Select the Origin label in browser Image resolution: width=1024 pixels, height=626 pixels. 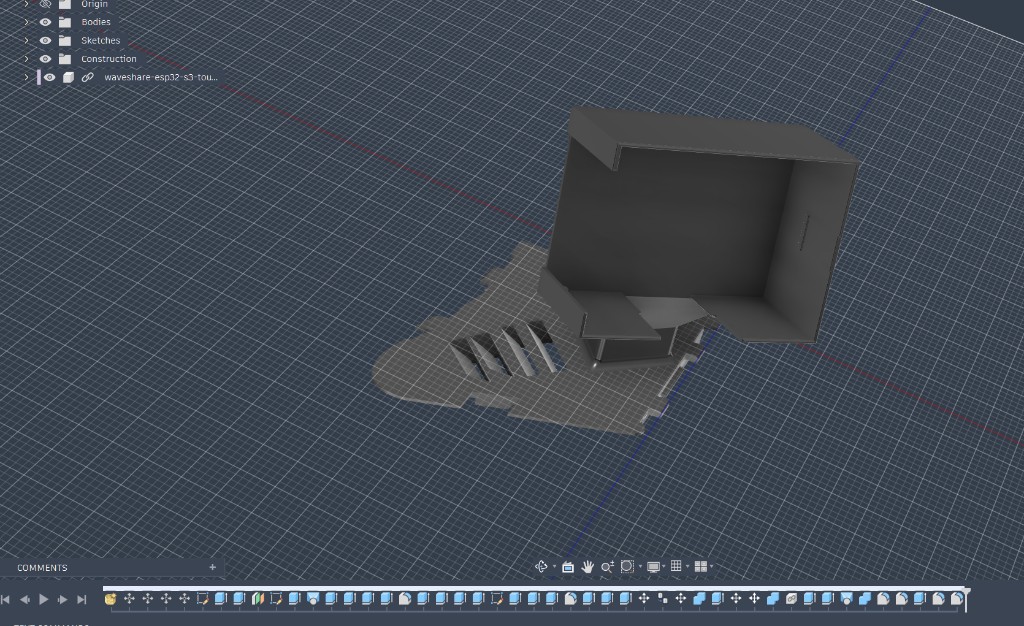95,5
